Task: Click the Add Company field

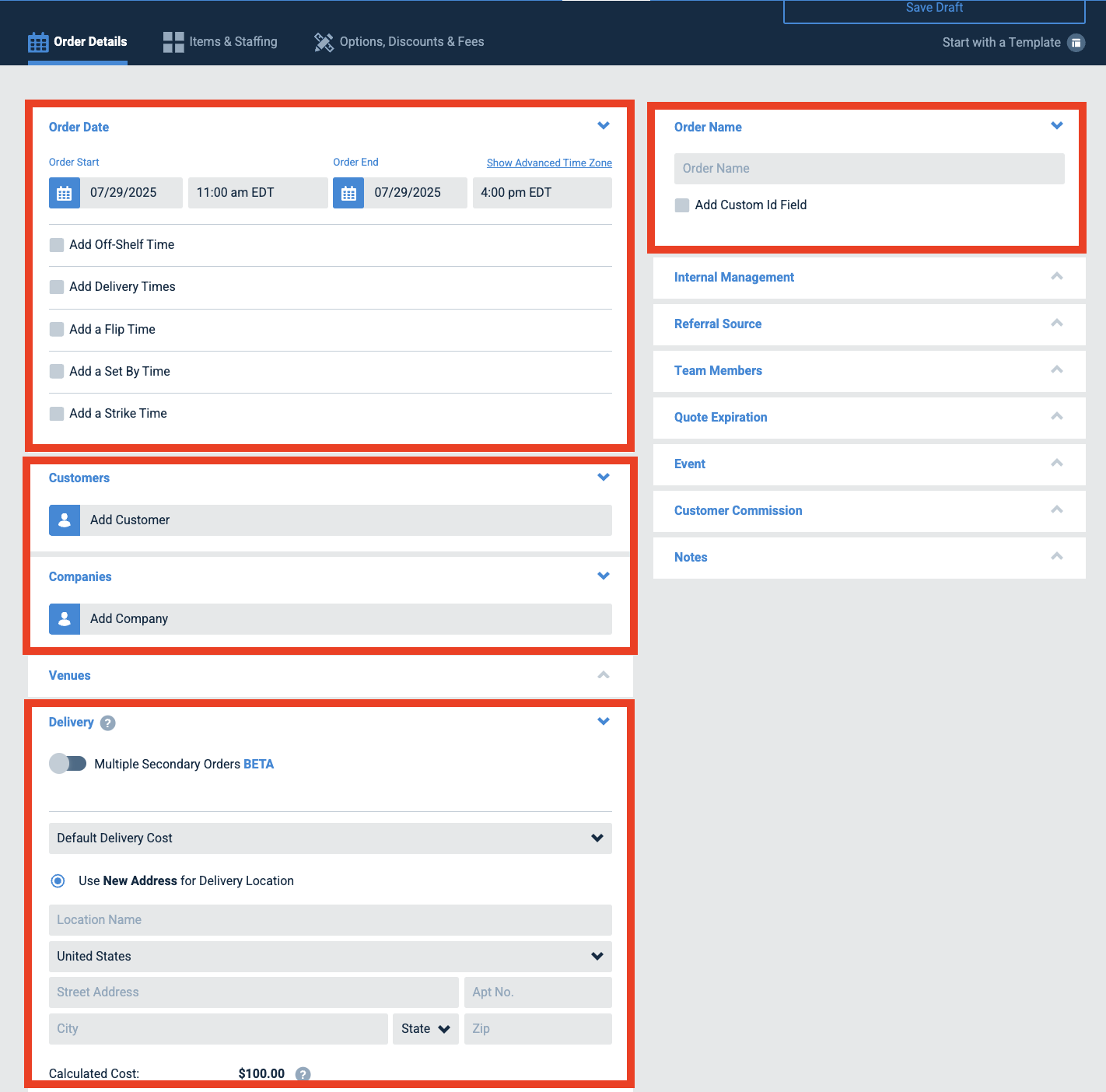Action: click(346, 619)
